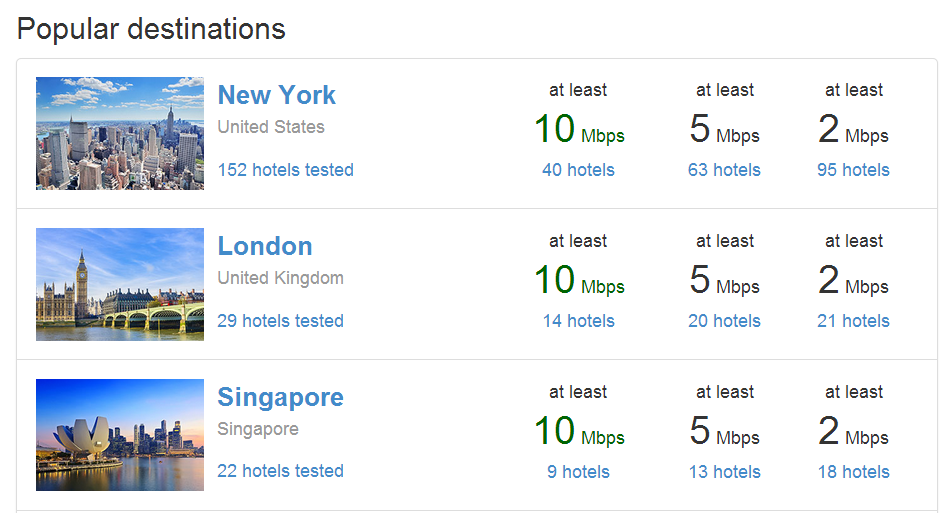This screenshot has height=513, width=946.
Task: Show 63 hotels link for New York
Action: tap(724, 170)
